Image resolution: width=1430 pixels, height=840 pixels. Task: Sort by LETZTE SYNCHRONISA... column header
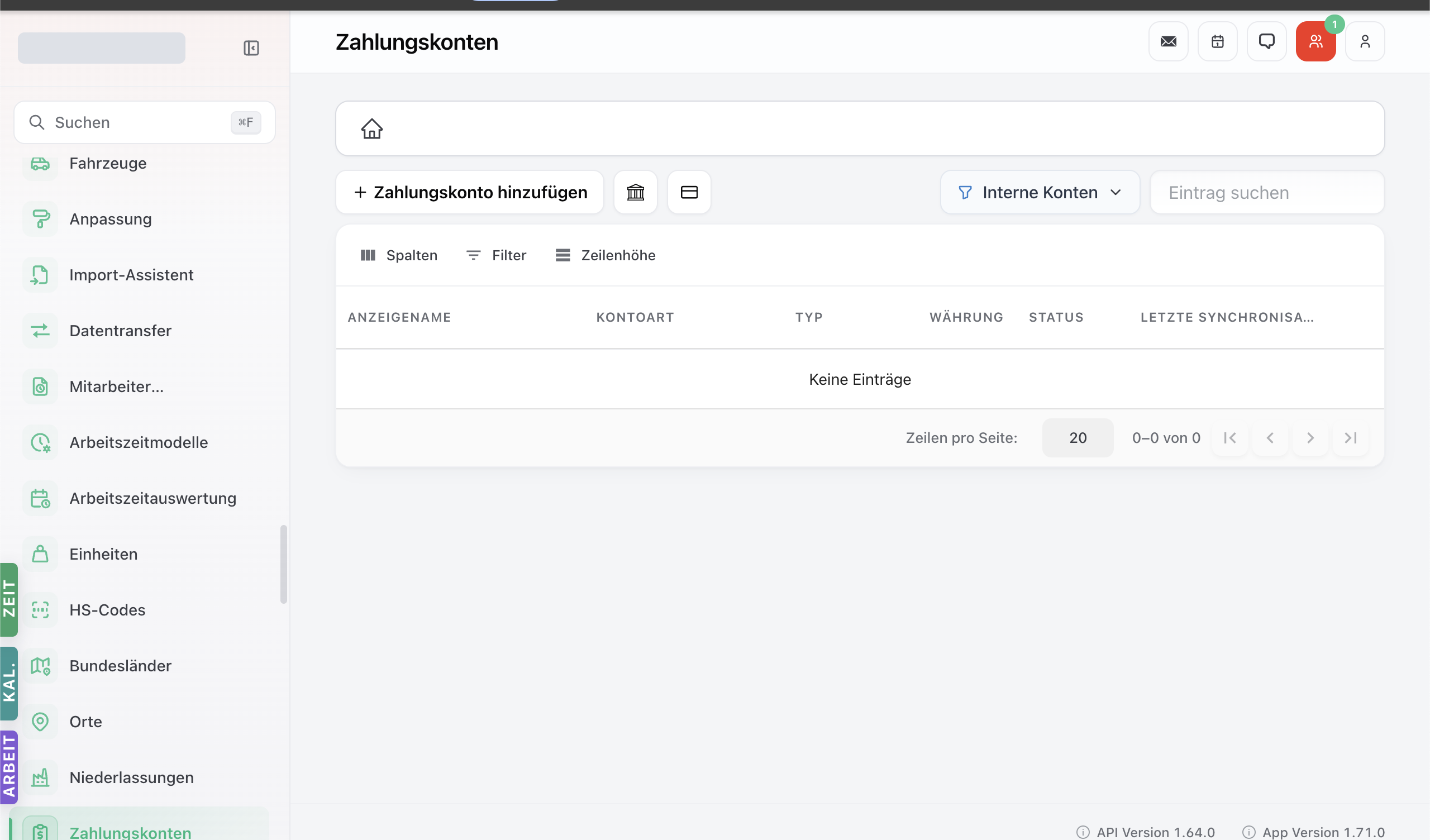click(x=1227, y=317)
